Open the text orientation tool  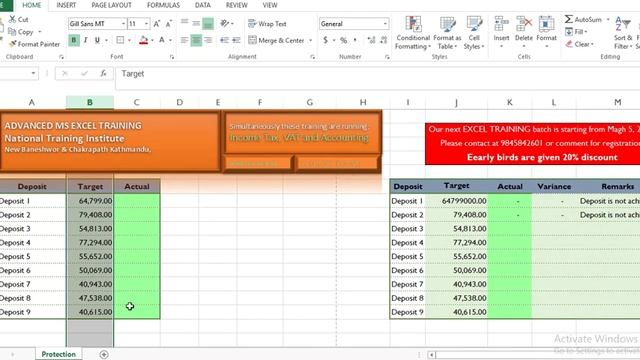pos(224,23)
